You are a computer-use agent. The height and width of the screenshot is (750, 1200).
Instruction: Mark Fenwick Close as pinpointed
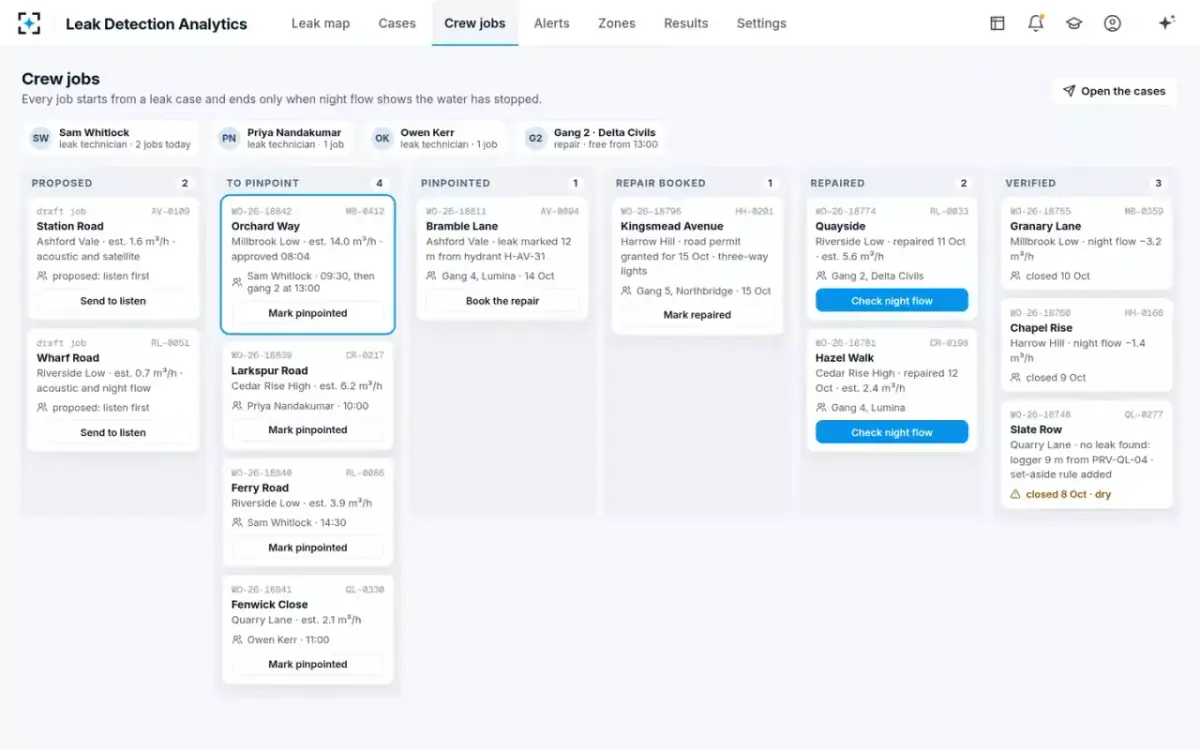pyautogui.click(x=308, y=664)
